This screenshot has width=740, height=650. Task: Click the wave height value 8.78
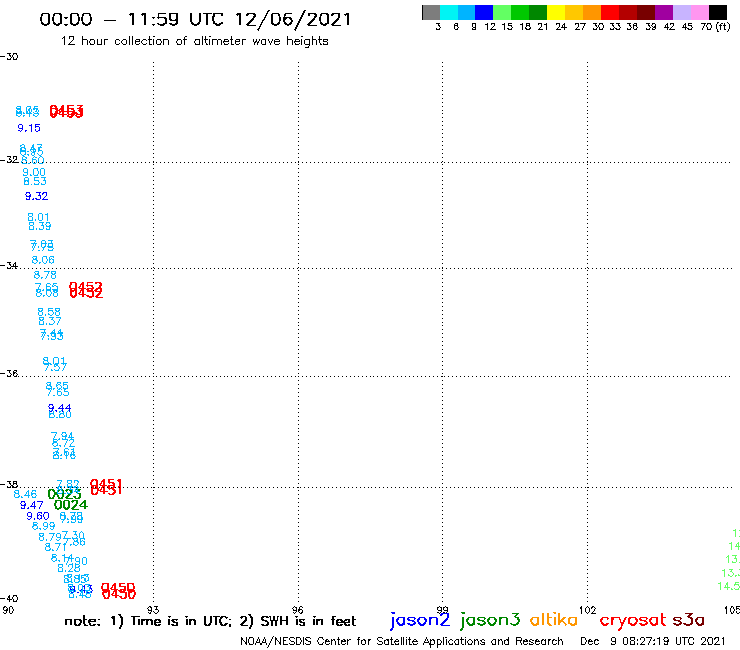click(x=45, y=275)
